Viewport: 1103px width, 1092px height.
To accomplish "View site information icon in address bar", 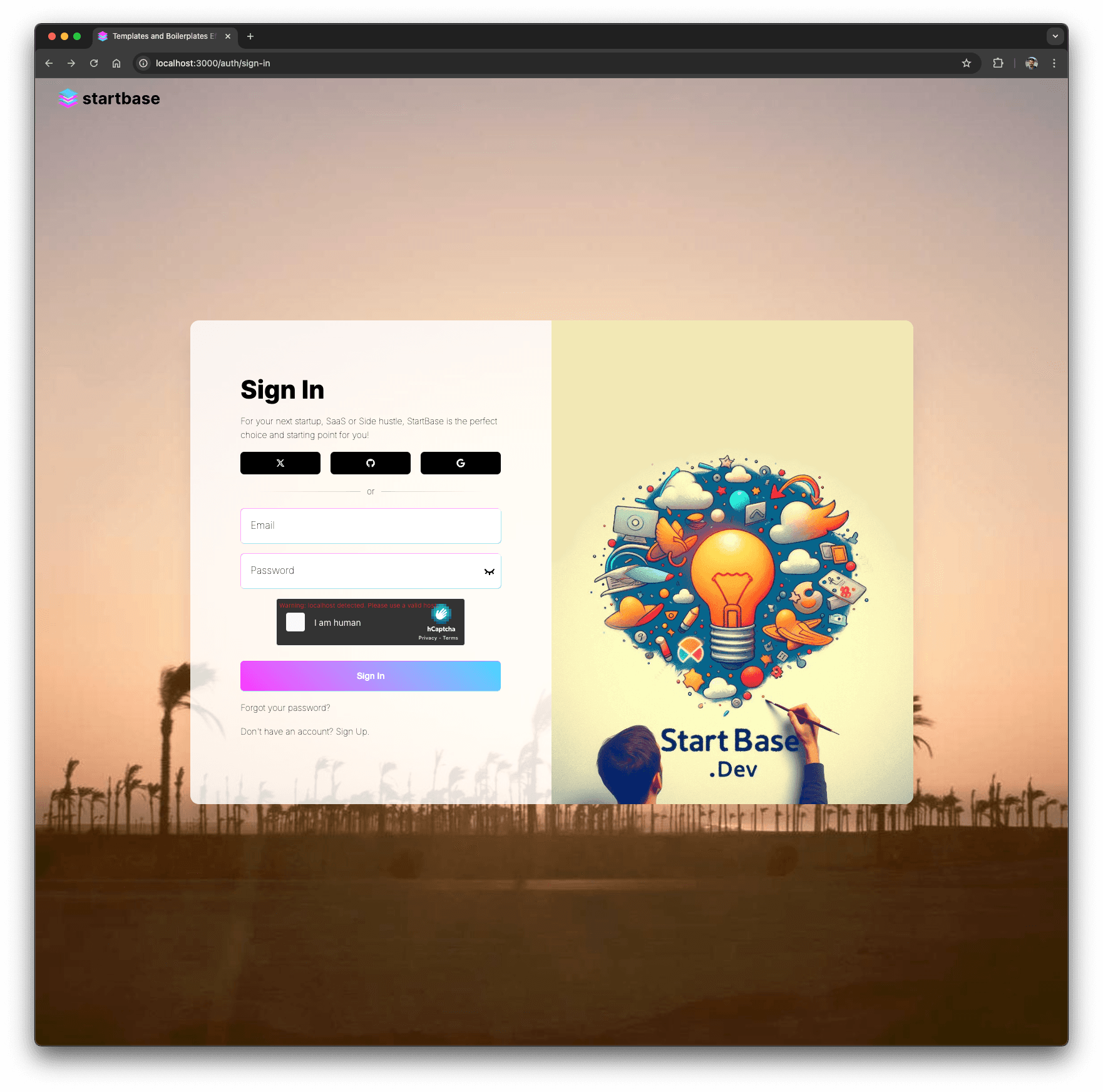I will pyautogui.click(x=143, y=63).
